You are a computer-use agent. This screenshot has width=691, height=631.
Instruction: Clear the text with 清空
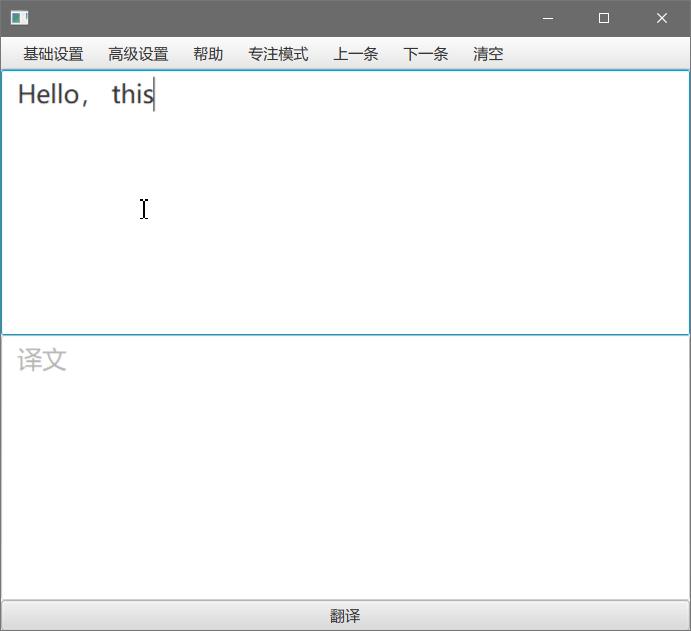488,54
